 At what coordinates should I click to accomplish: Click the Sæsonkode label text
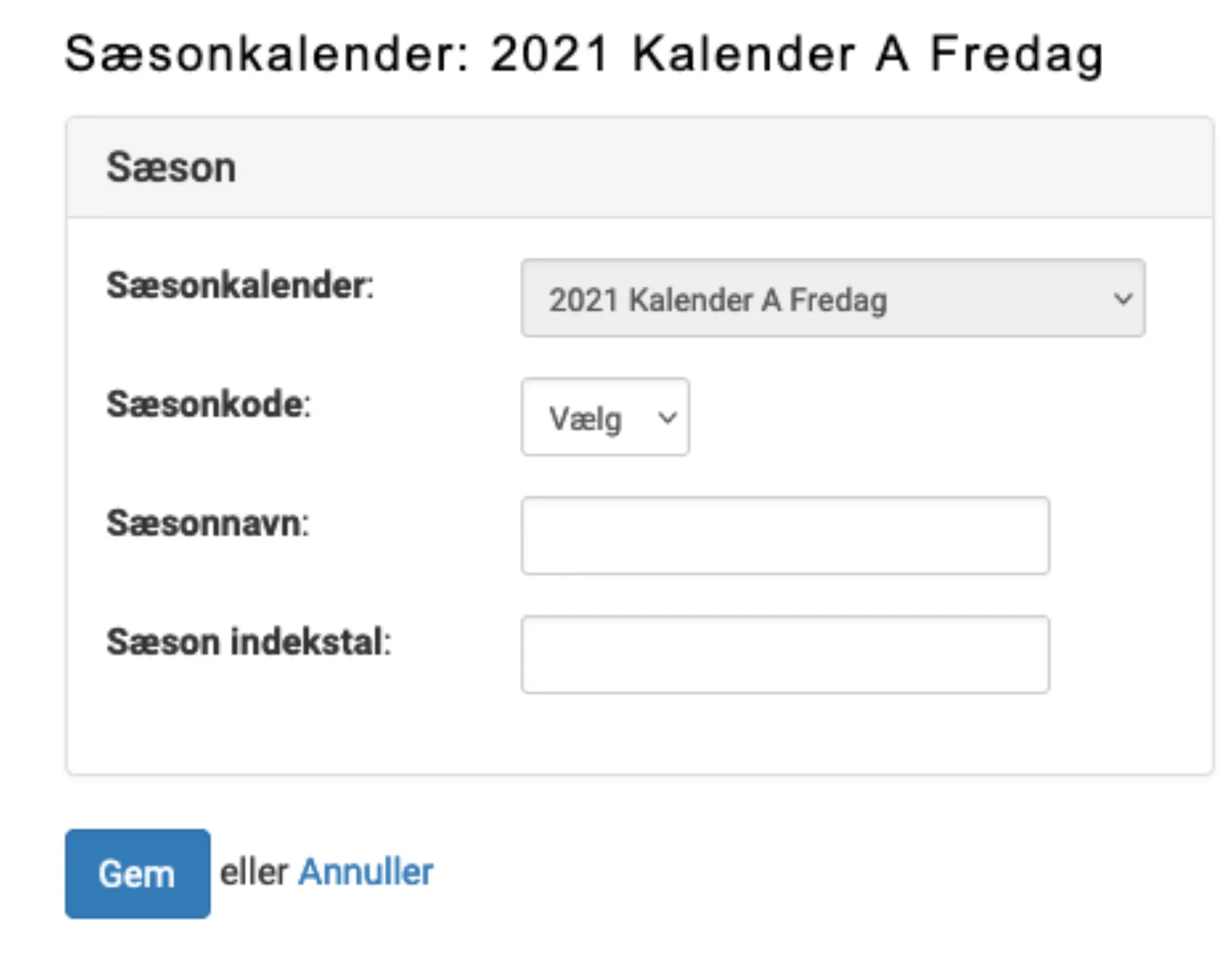(x=209, y=404)
